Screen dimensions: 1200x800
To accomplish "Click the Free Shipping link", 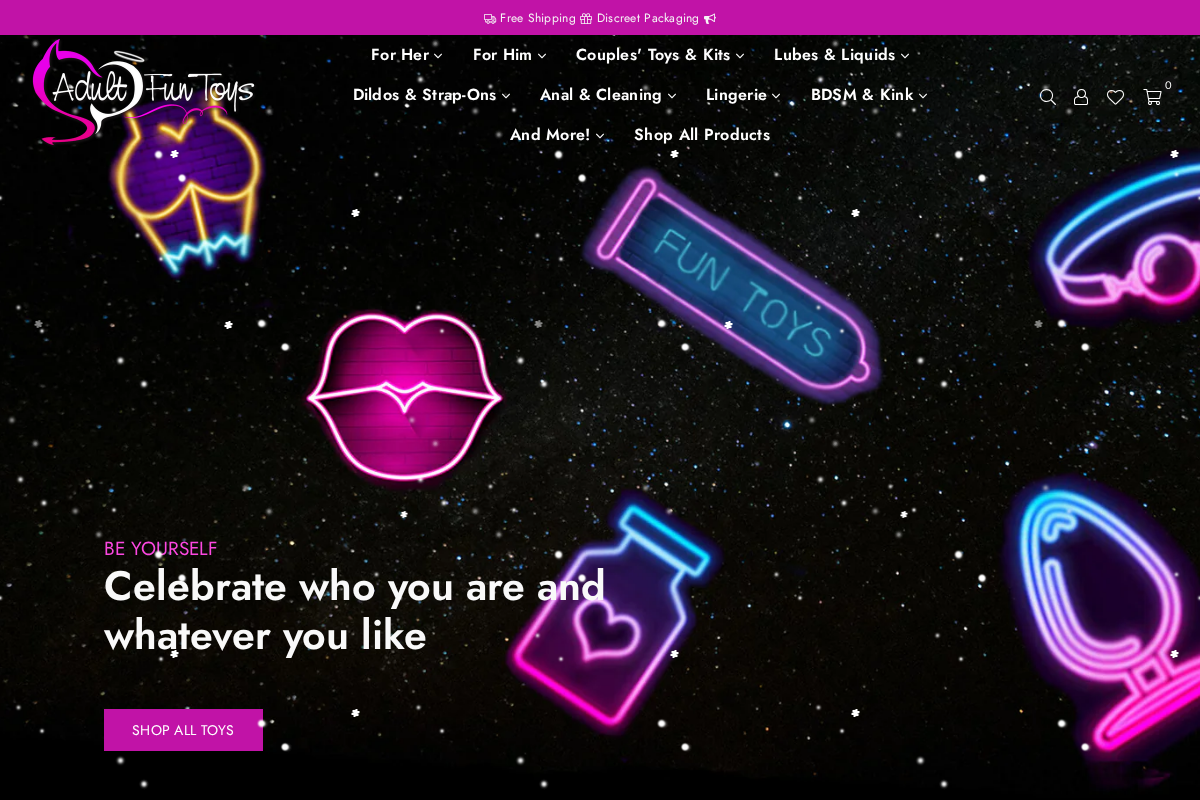I will pos(537,17).
